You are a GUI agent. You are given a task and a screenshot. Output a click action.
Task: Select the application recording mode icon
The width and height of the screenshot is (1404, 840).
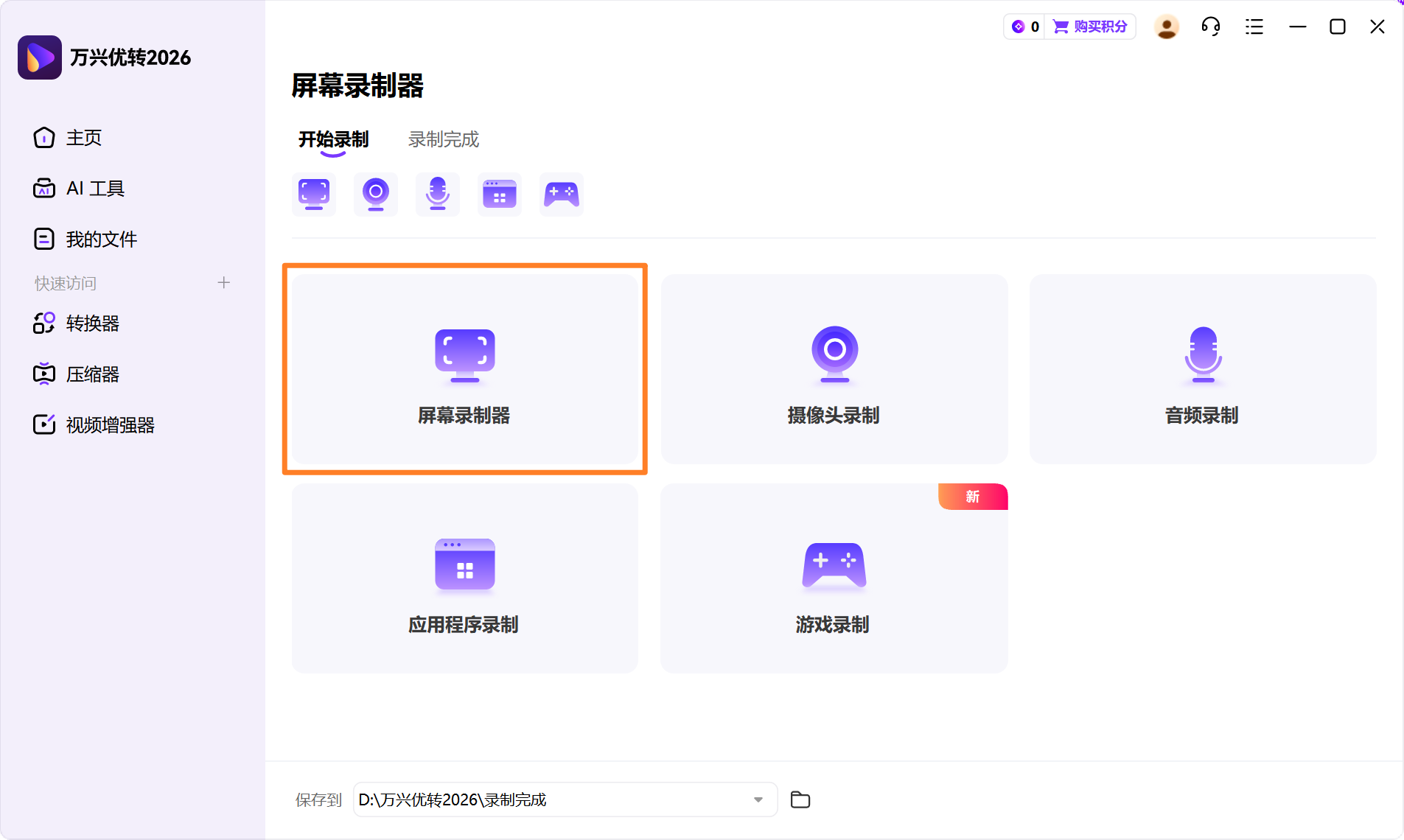500,194
